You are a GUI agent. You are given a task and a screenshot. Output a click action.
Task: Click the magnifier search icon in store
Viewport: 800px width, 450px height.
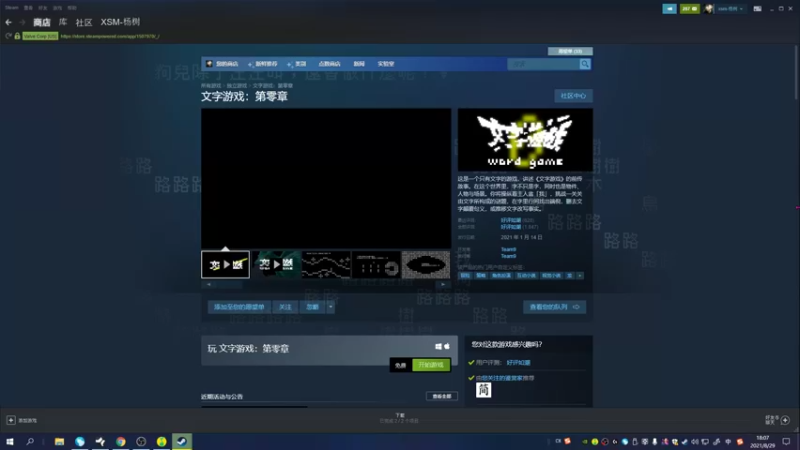click(x=585, y=64)
